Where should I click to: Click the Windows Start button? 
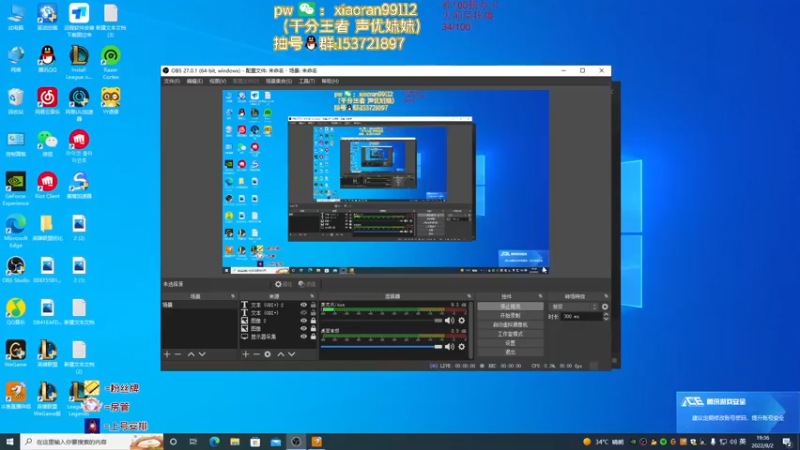tap(10, 441)
